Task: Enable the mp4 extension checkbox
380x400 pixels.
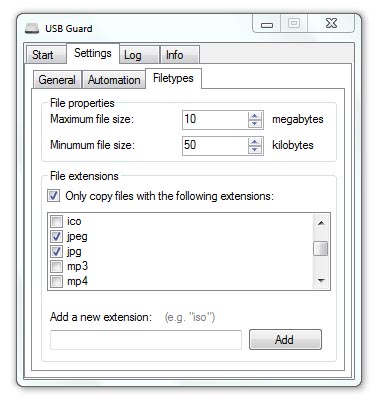Action: (x=56, y=281)
